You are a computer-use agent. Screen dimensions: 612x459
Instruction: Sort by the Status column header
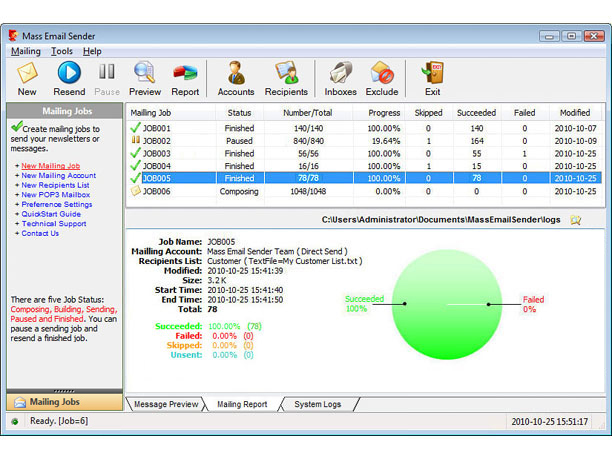(240, 113)
